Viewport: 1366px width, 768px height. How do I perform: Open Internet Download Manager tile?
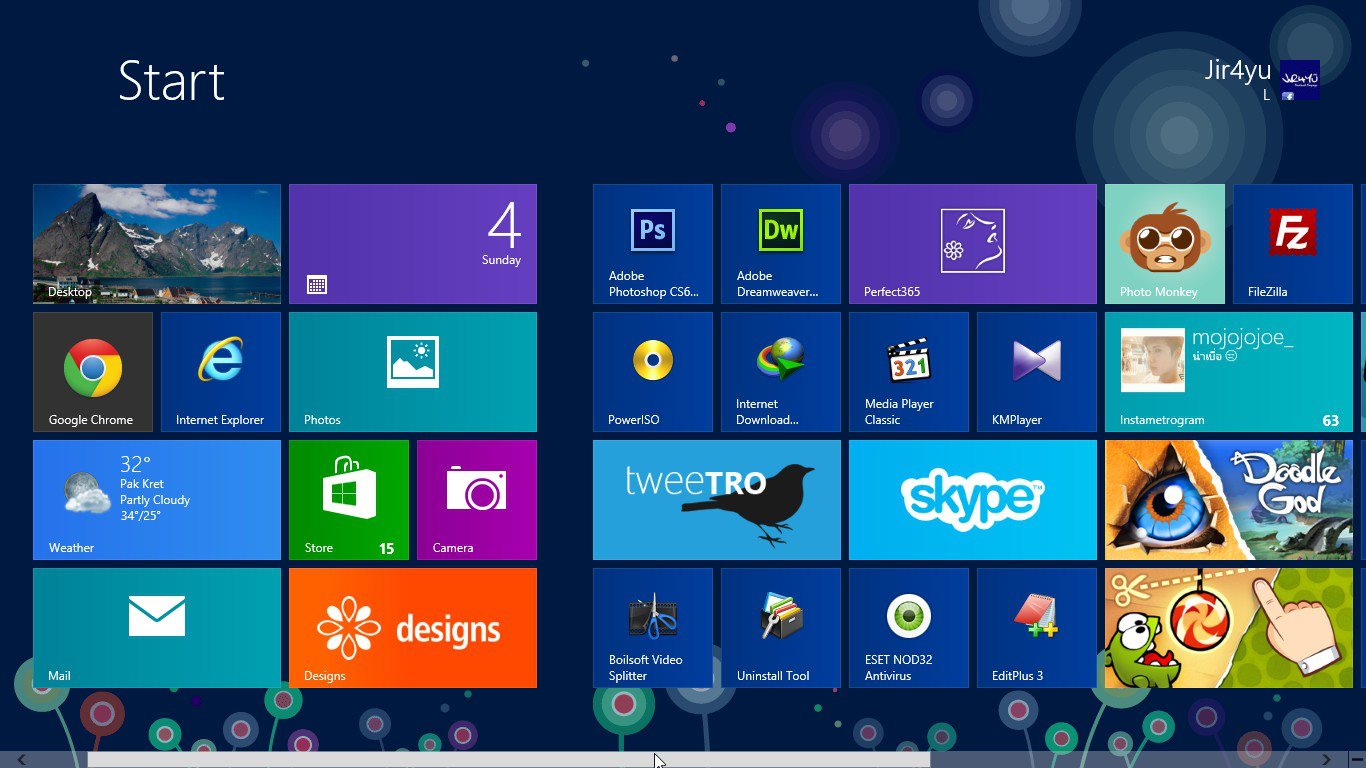tap(781, 372)
